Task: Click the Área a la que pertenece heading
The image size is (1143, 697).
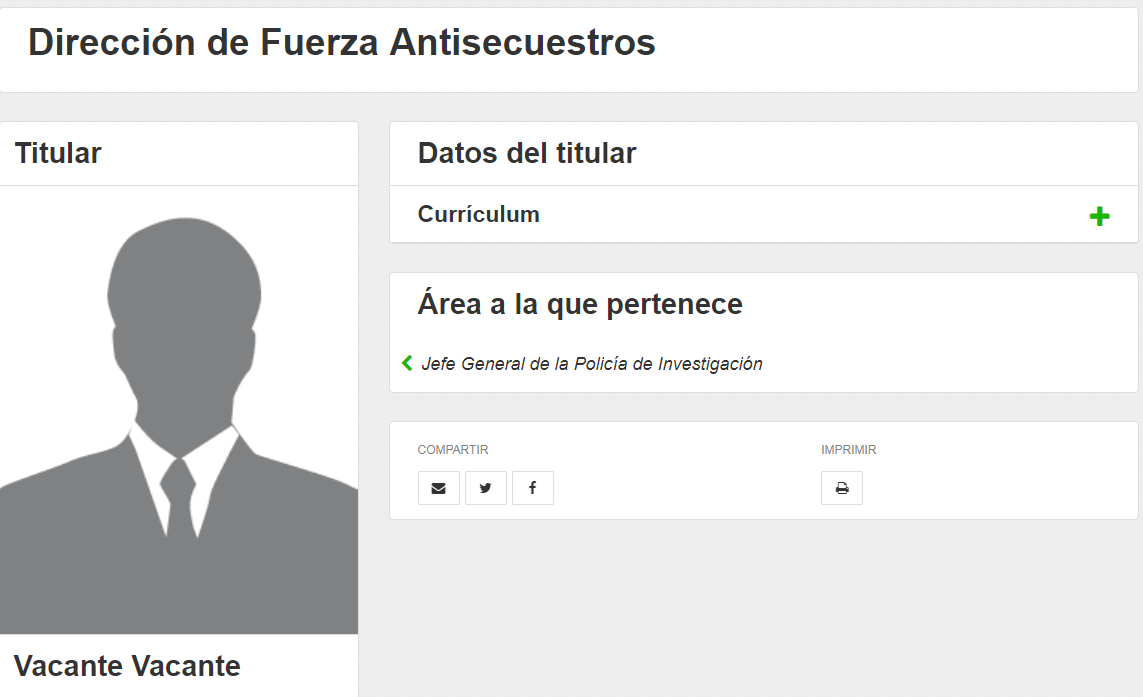Action: (x=579, y=304)
